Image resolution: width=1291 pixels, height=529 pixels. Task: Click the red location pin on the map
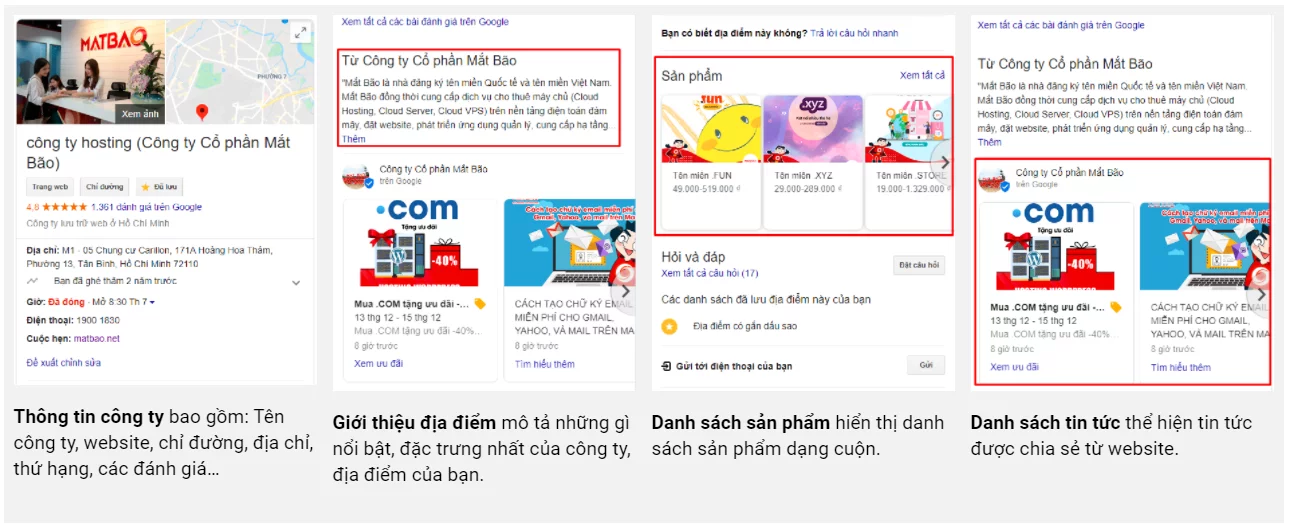pos(202,111)
